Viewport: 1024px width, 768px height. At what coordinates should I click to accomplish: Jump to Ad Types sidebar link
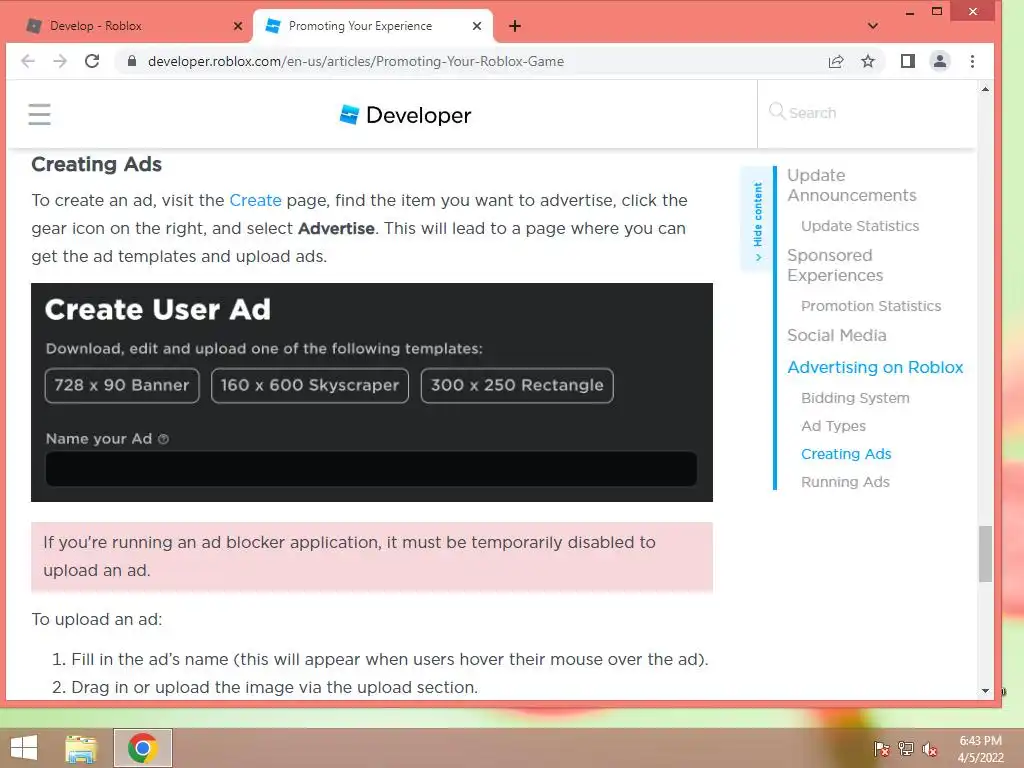(833, 426)
